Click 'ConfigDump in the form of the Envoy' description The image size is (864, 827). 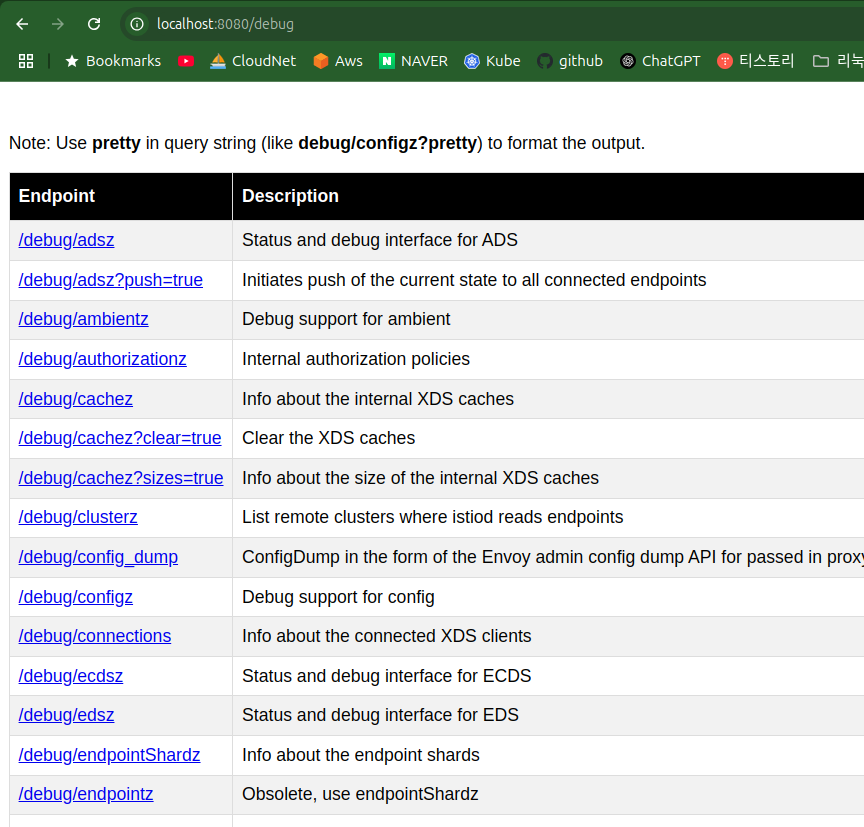pos(553,557)
